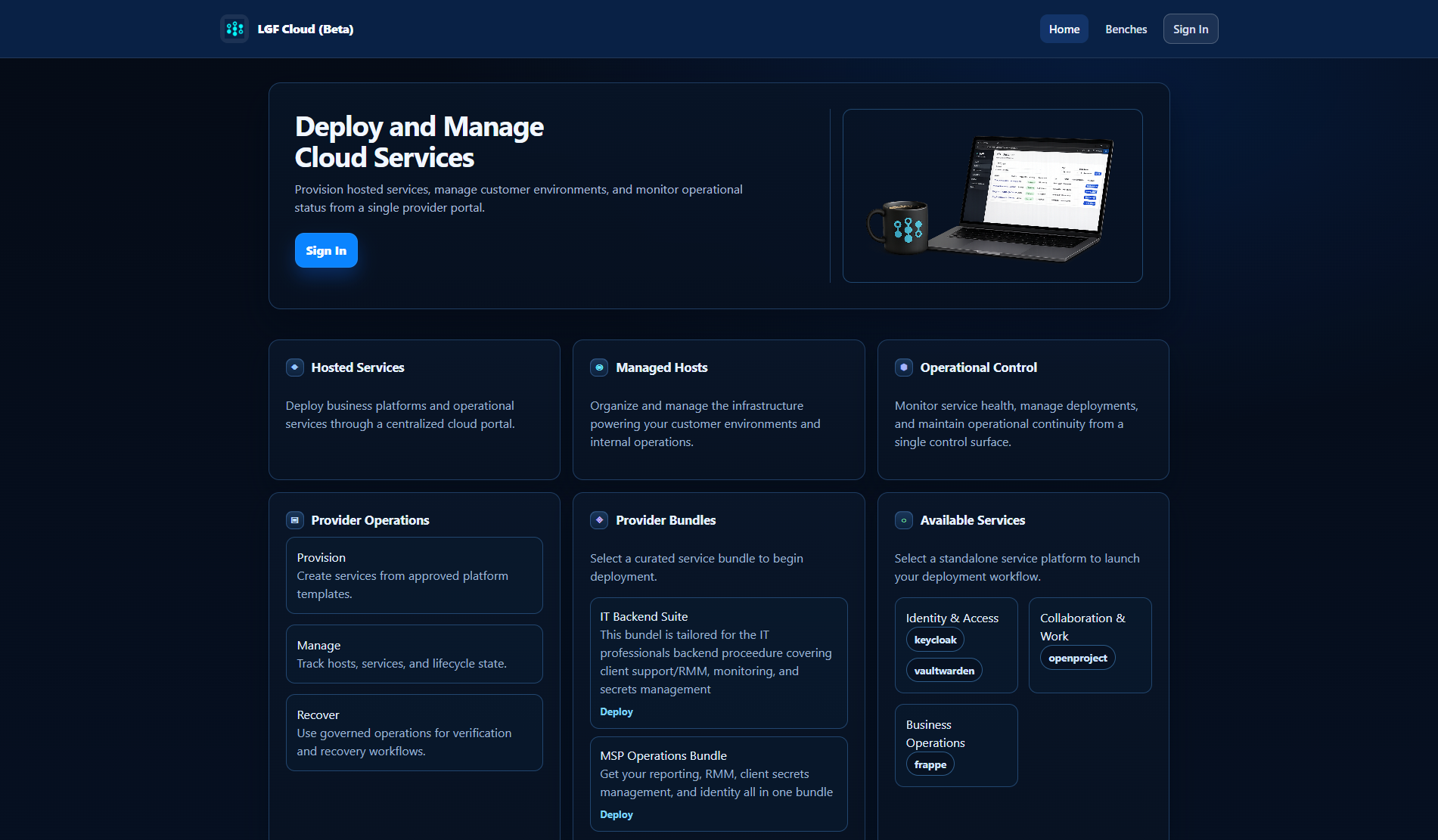Select the openproject service chip
This screenshot has width=1438, height=840.
click(x=1078, y=658)
